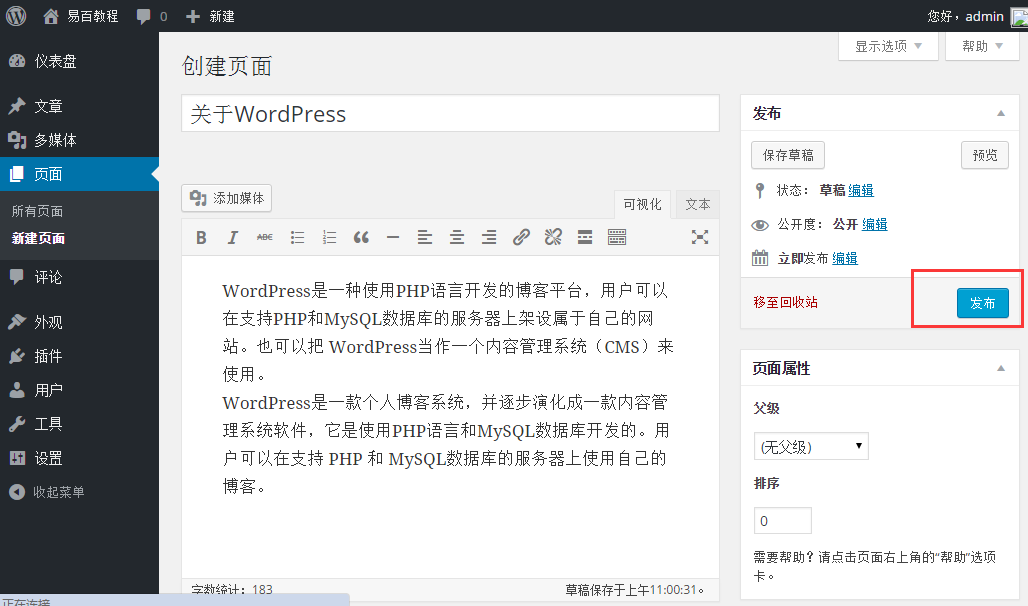The width and height of the screenshot is (1028, 606).
Task: Go to the 文章 posts menu
Action: [79, 106]
